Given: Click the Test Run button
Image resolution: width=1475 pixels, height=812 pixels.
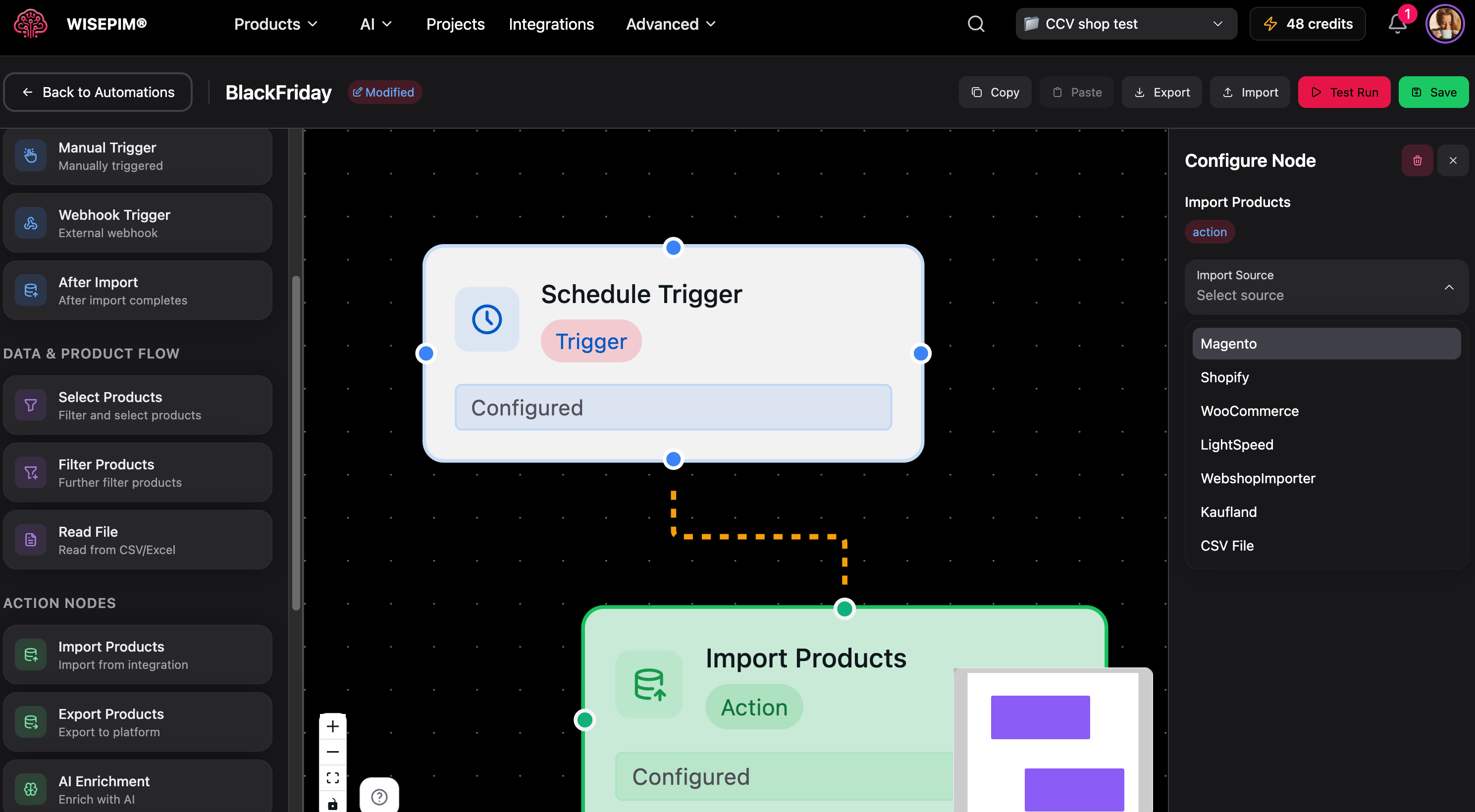Looking at the screenshot, I should click(1344, 92).
